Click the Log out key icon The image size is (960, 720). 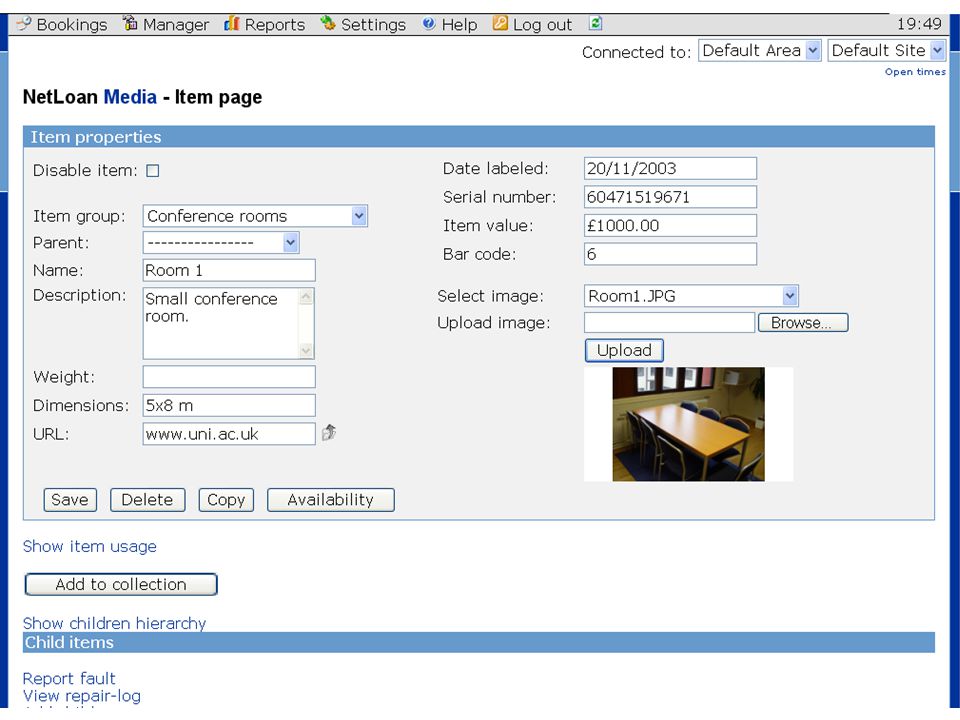click(500, 23)
